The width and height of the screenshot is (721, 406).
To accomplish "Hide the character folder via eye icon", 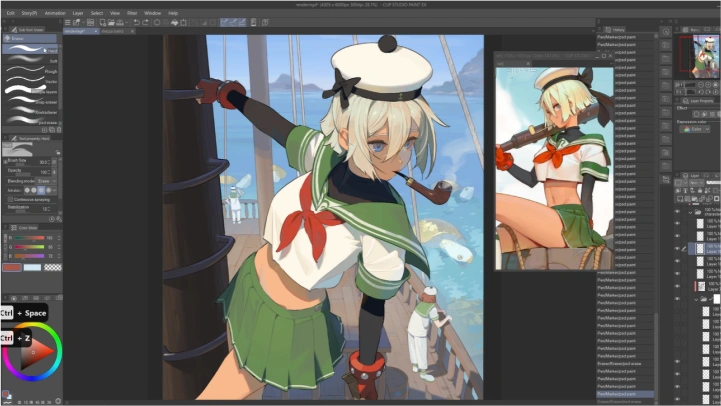I will 677,212.
